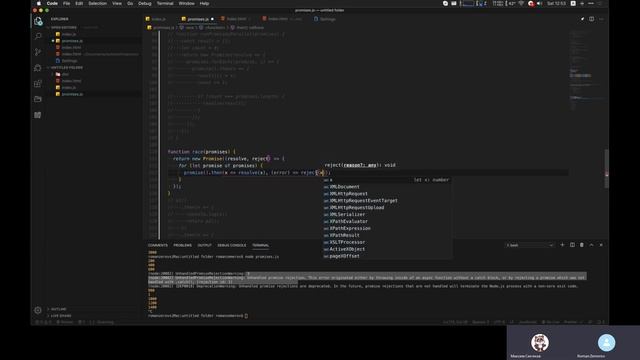Image resolution: width=640 pixels, height=360 pixels.
Task: Open the Manage gear in activity bar
Action: (38, 310)
